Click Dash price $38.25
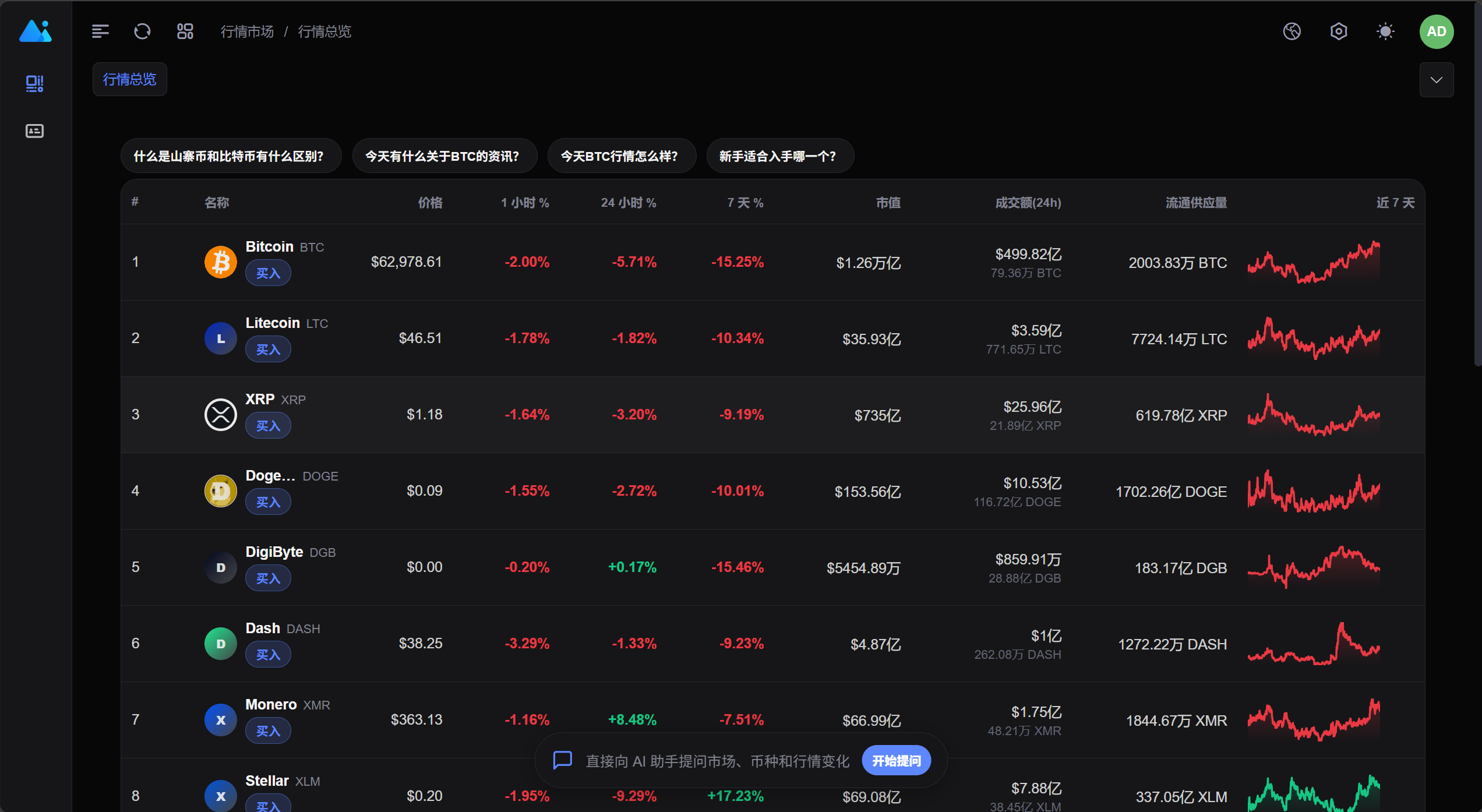This screenshot has width=1482, height=812. tap(421, 644)
